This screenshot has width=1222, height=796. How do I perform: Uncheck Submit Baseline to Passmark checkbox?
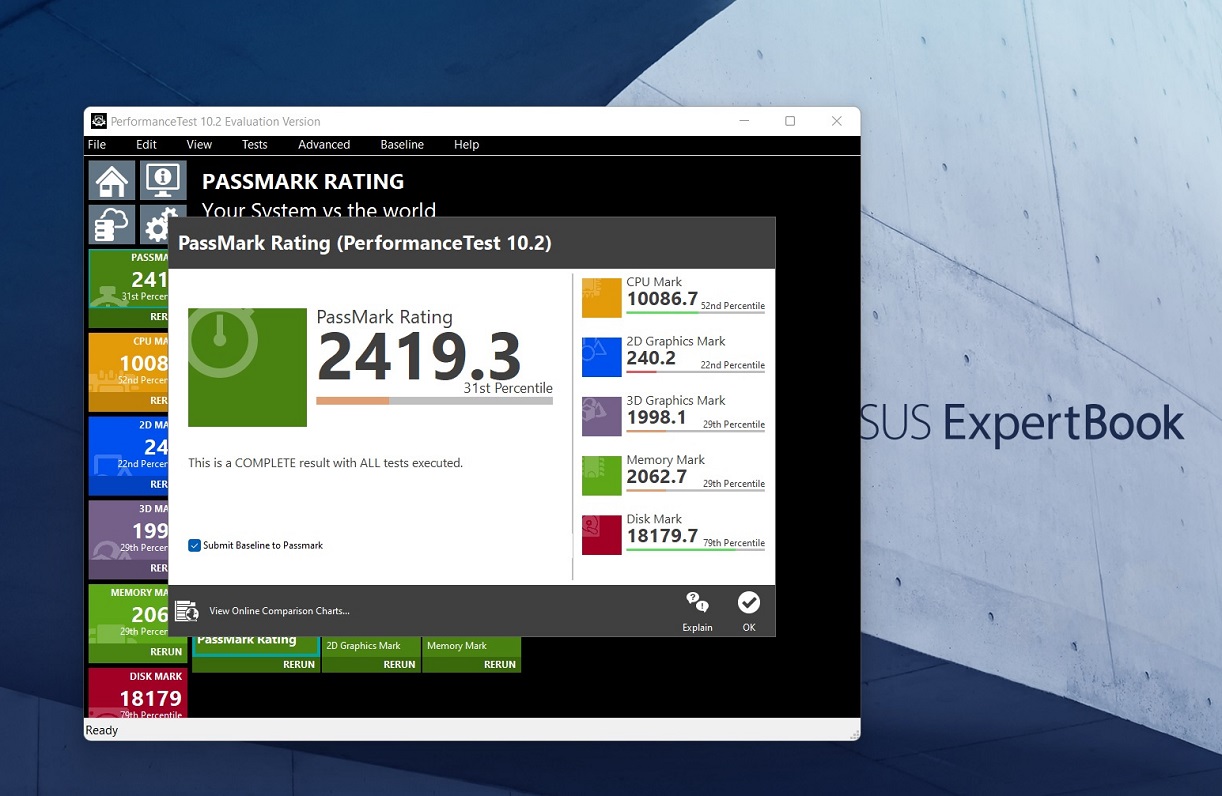coord(195,546)
